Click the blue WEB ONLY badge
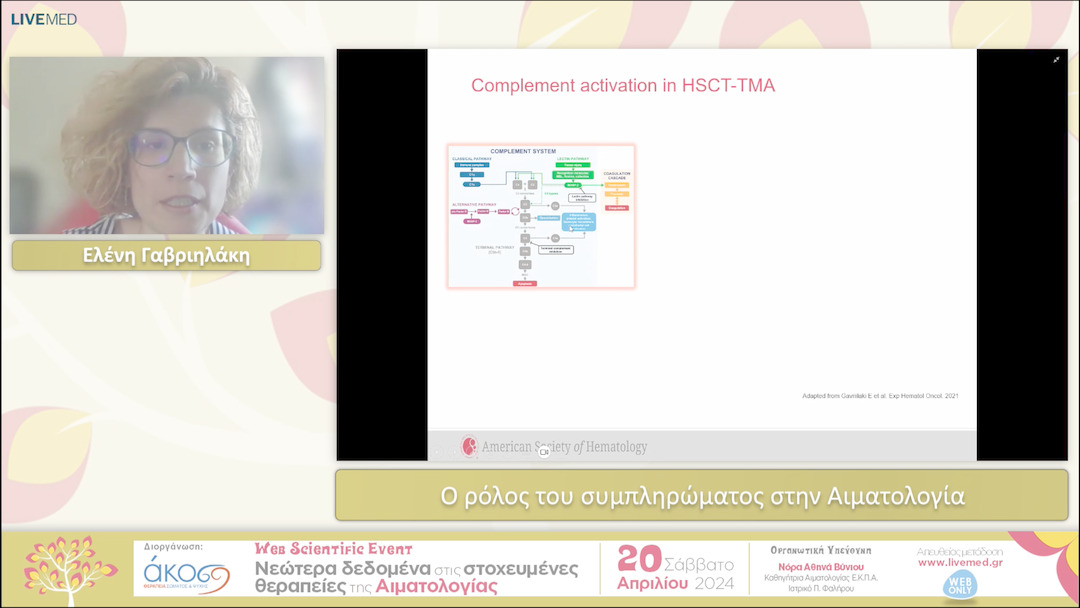 (959, 584)
